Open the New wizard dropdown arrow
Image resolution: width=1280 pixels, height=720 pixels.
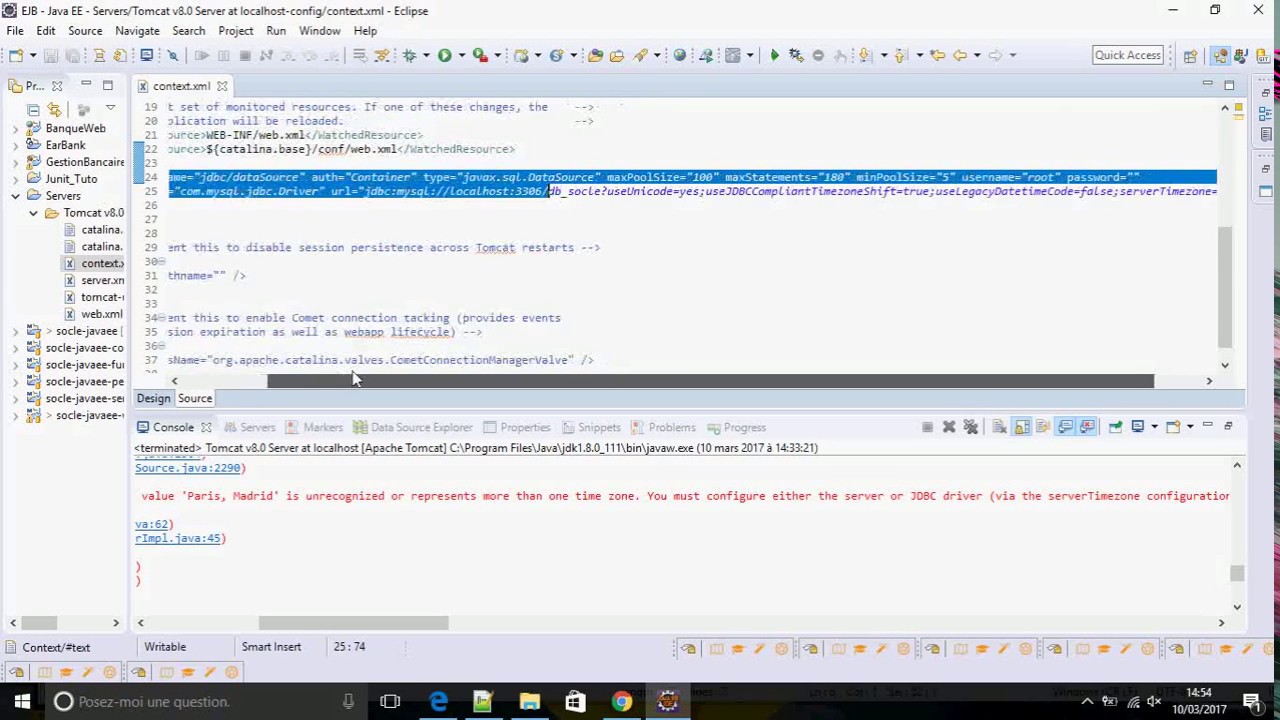point(33,56)
